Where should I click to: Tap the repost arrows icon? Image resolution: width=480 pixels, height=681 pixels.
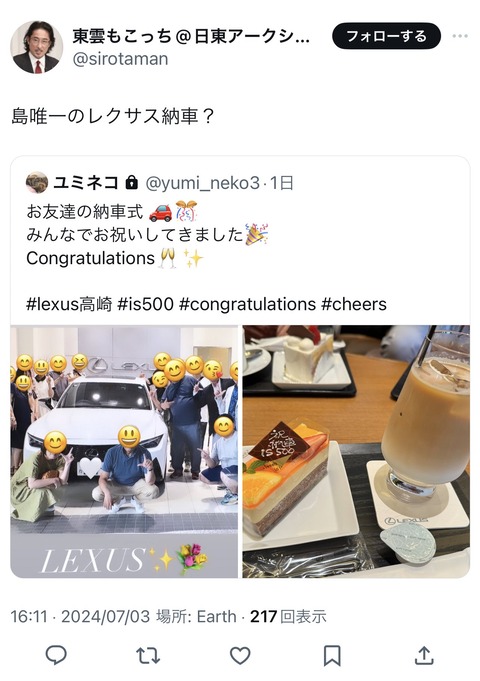pos(148,656)
